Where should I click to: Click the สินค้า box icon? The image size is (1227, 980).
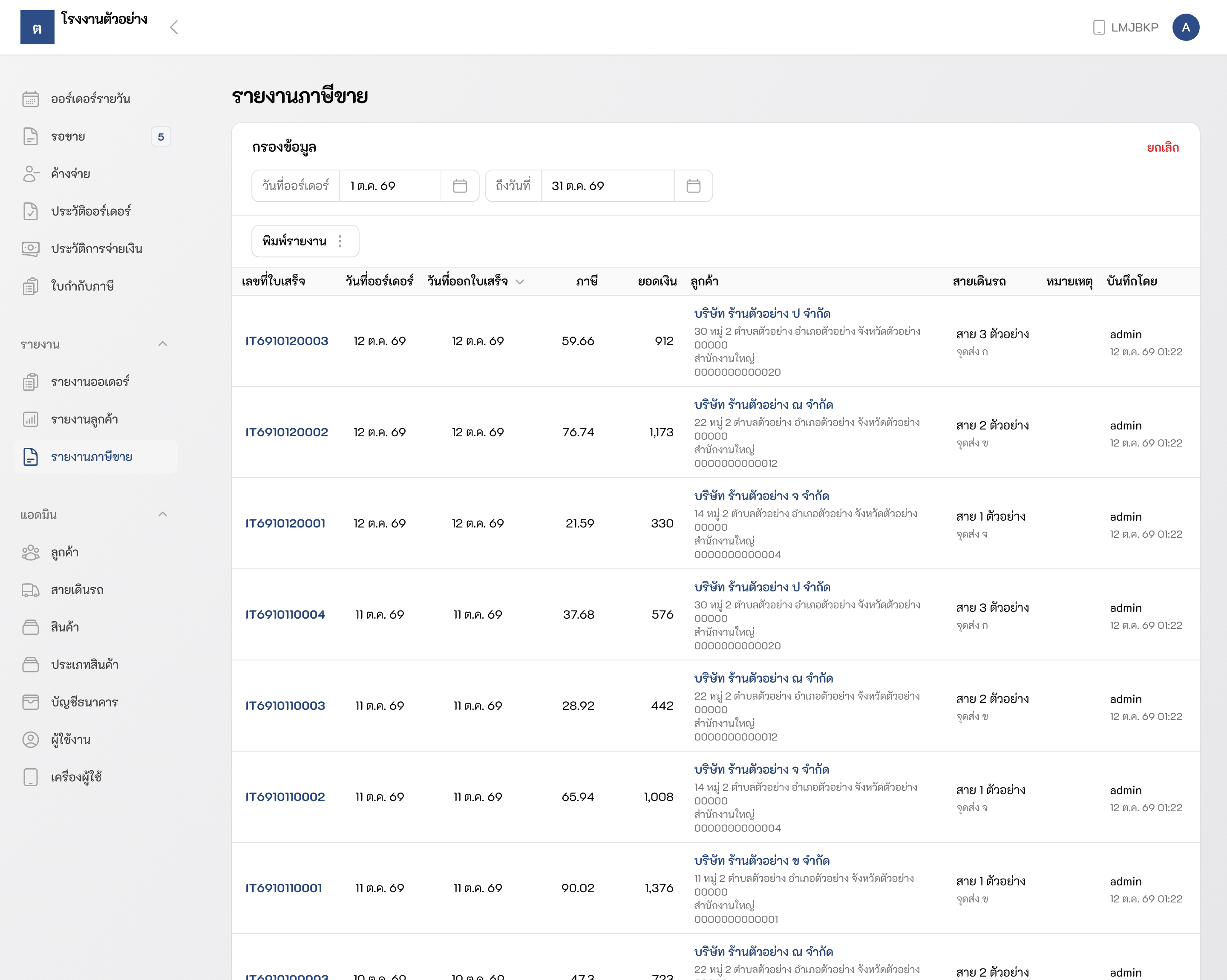click(31, 627)
